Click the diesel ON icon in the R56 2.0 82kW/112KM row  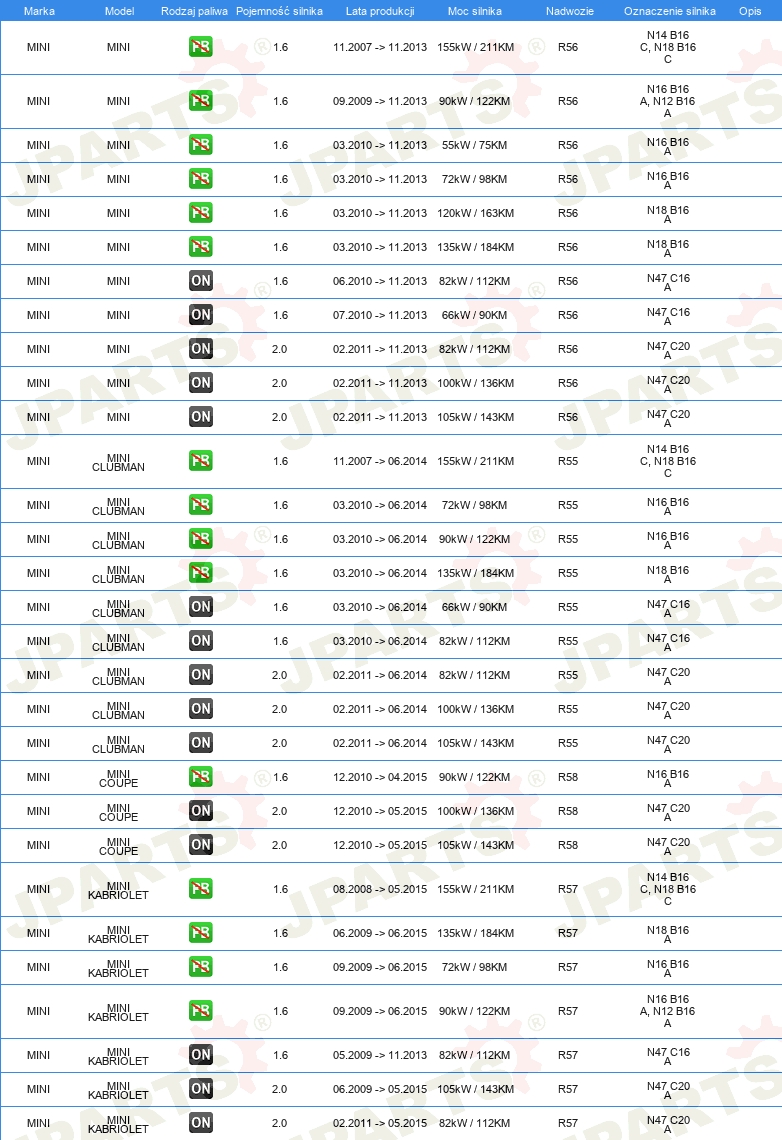201,349
